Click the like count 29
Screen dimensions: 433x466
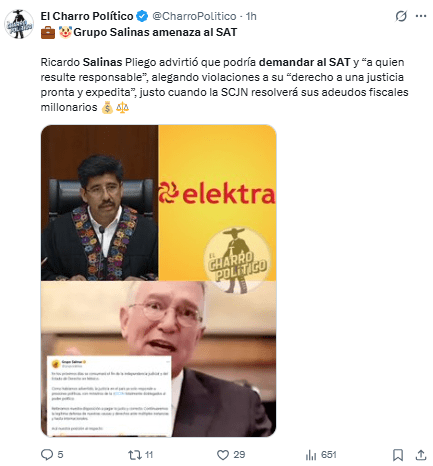pyautogui.click(x=239, y=455)
